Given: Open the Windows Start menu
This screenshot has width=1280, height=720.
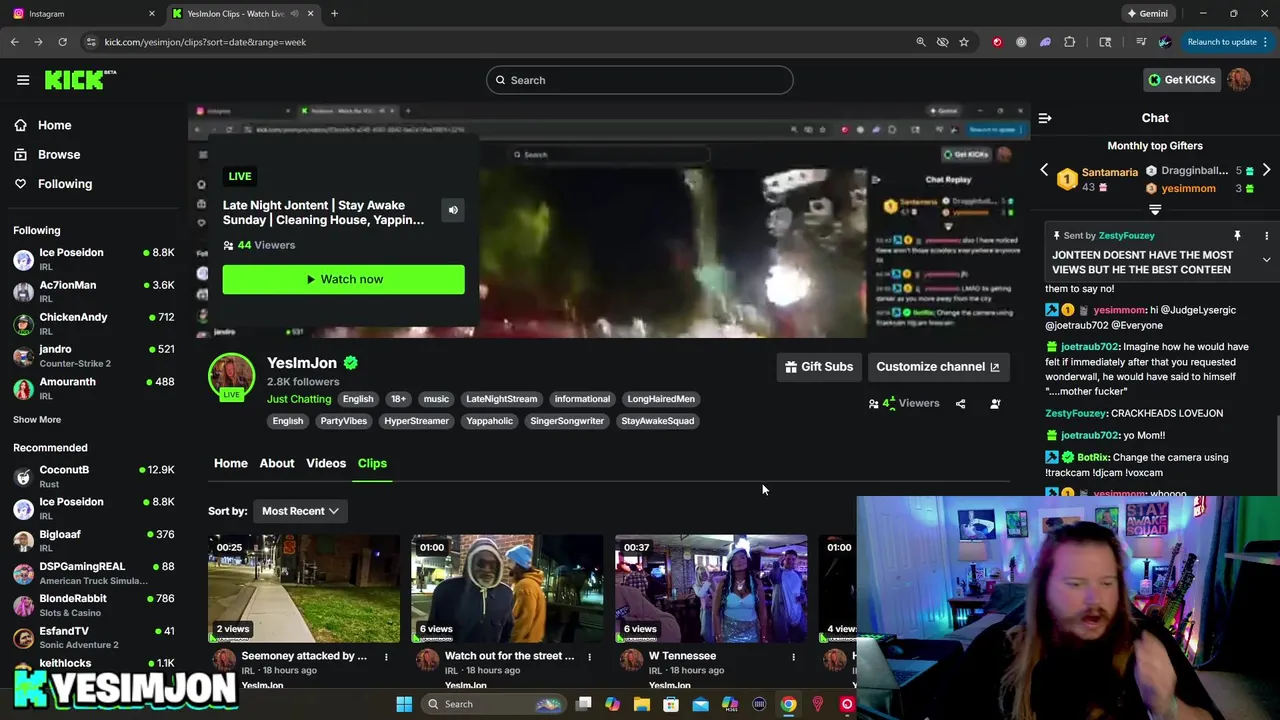Looking at the screenshot, I should (404, 704).
